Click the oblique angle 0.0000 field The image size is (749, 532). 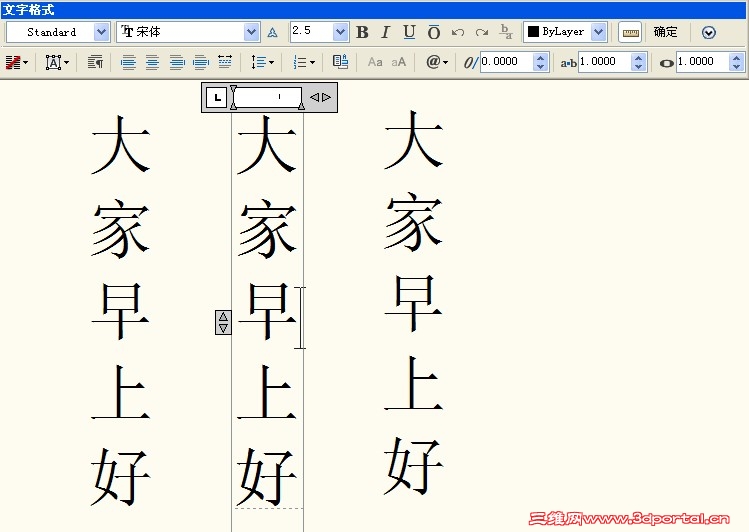click(507, 62)
